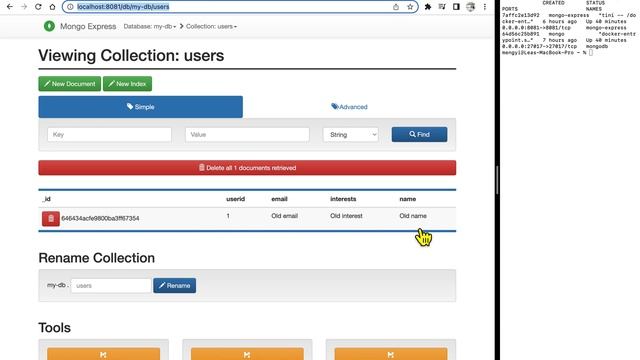This screenshot has height=360, width=640.
Task: Open the browser home page
Action: click(x=52, y=7)
